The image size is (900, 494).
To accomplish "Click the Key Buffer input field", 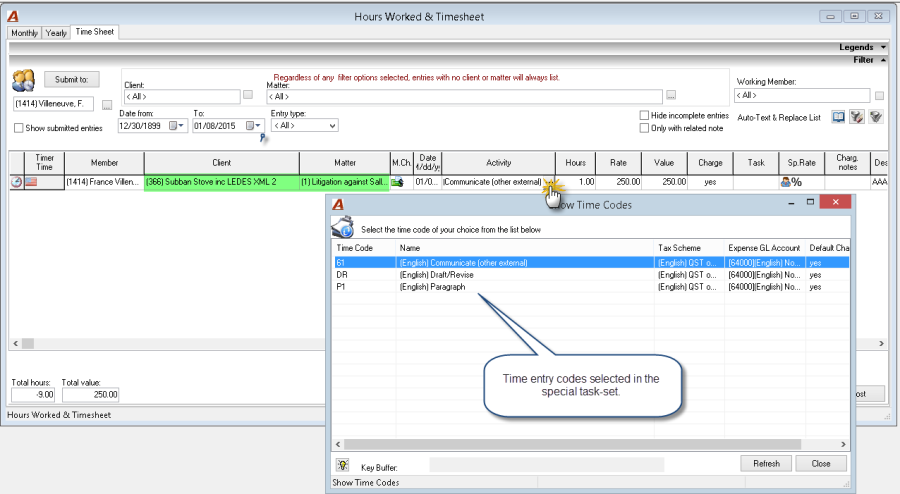I will [546, 465].
